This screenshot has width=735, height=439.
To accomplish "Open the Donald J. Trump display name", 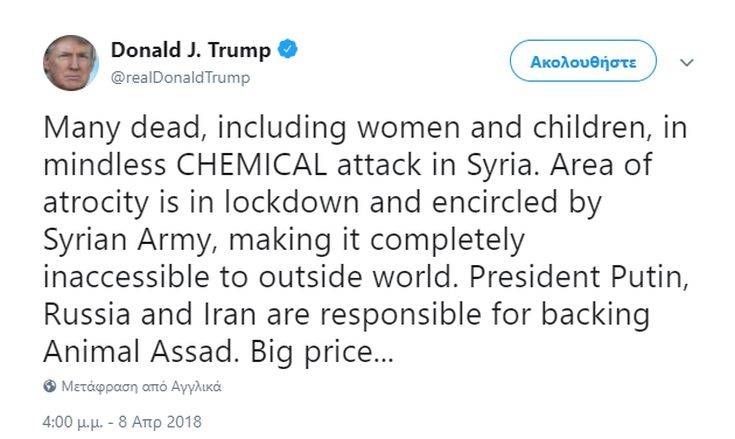I will 191,50.
